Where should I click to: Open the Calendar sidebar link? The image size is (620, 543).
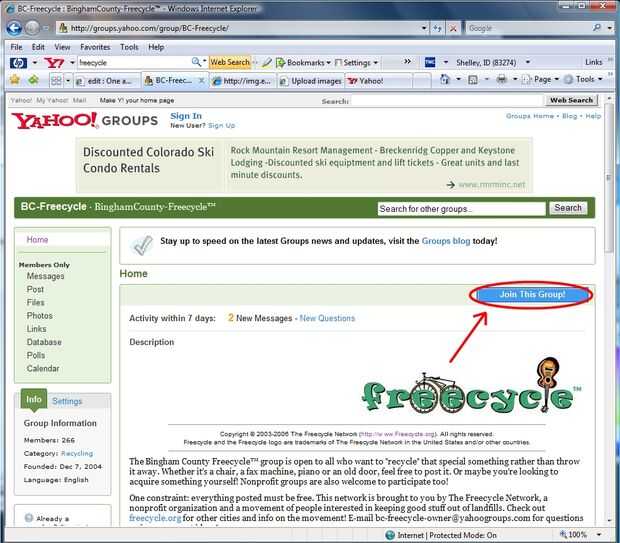pyautogui.click(x=43, y=368)
